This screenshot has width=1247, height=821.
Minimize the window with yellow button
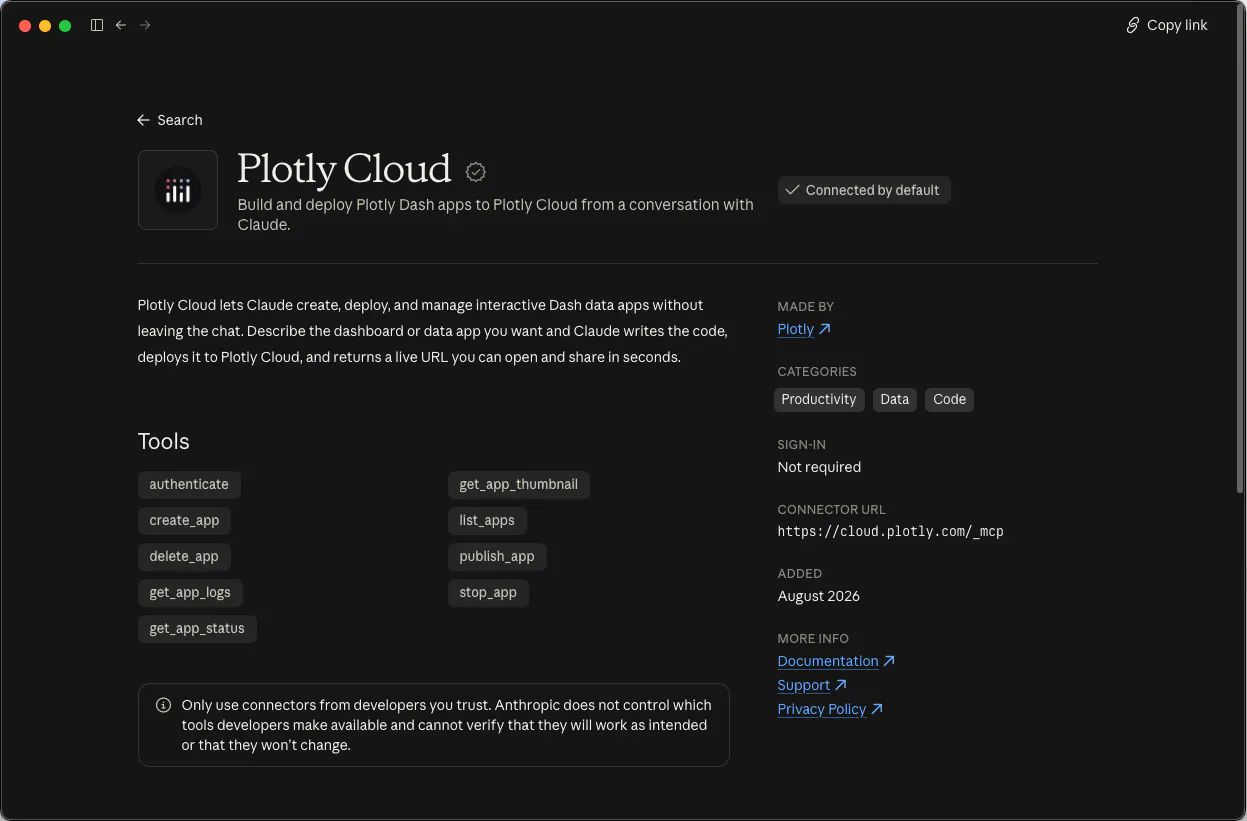click(x=45, y=25)
